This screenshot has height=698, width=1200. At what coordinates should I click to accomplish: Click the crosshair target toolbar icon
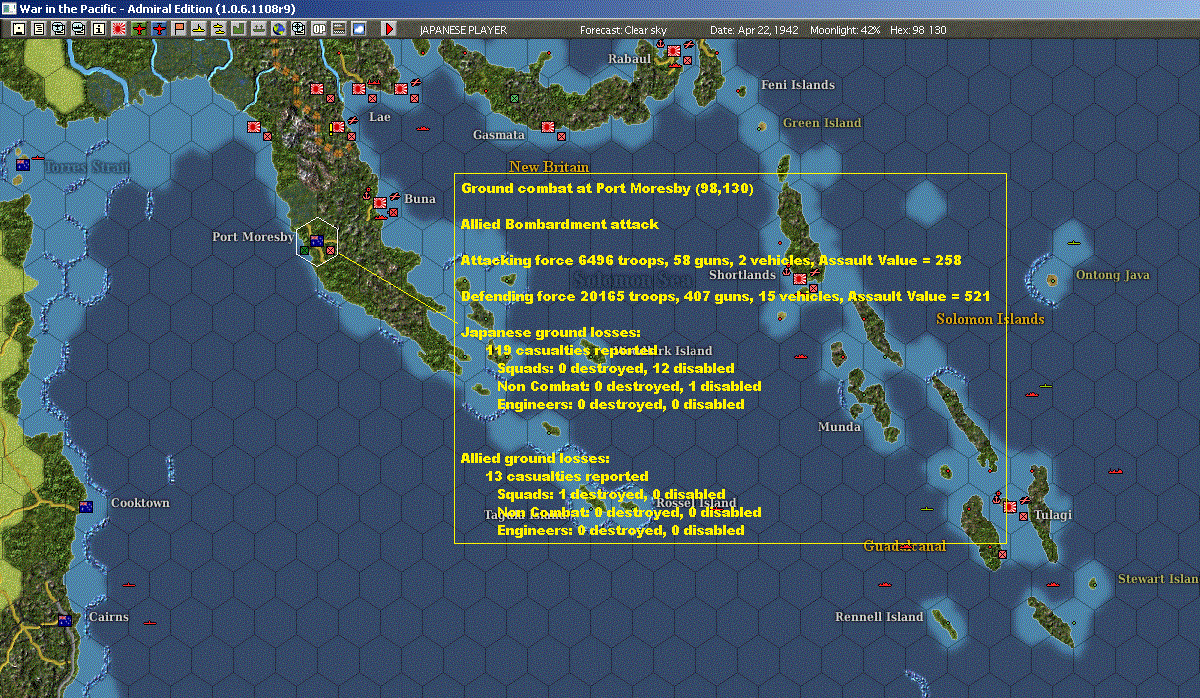click(298, 29)
